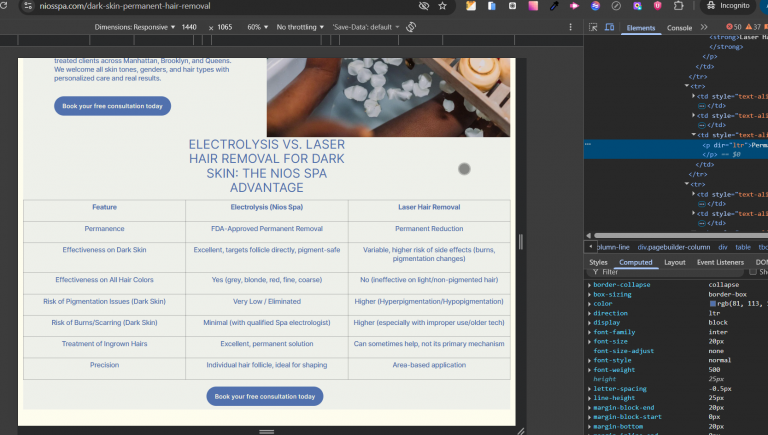Image resolution: width=768 pixels, height=435 pixels.
Task: Click the pink gradient square extension icon
Action: 533,6
